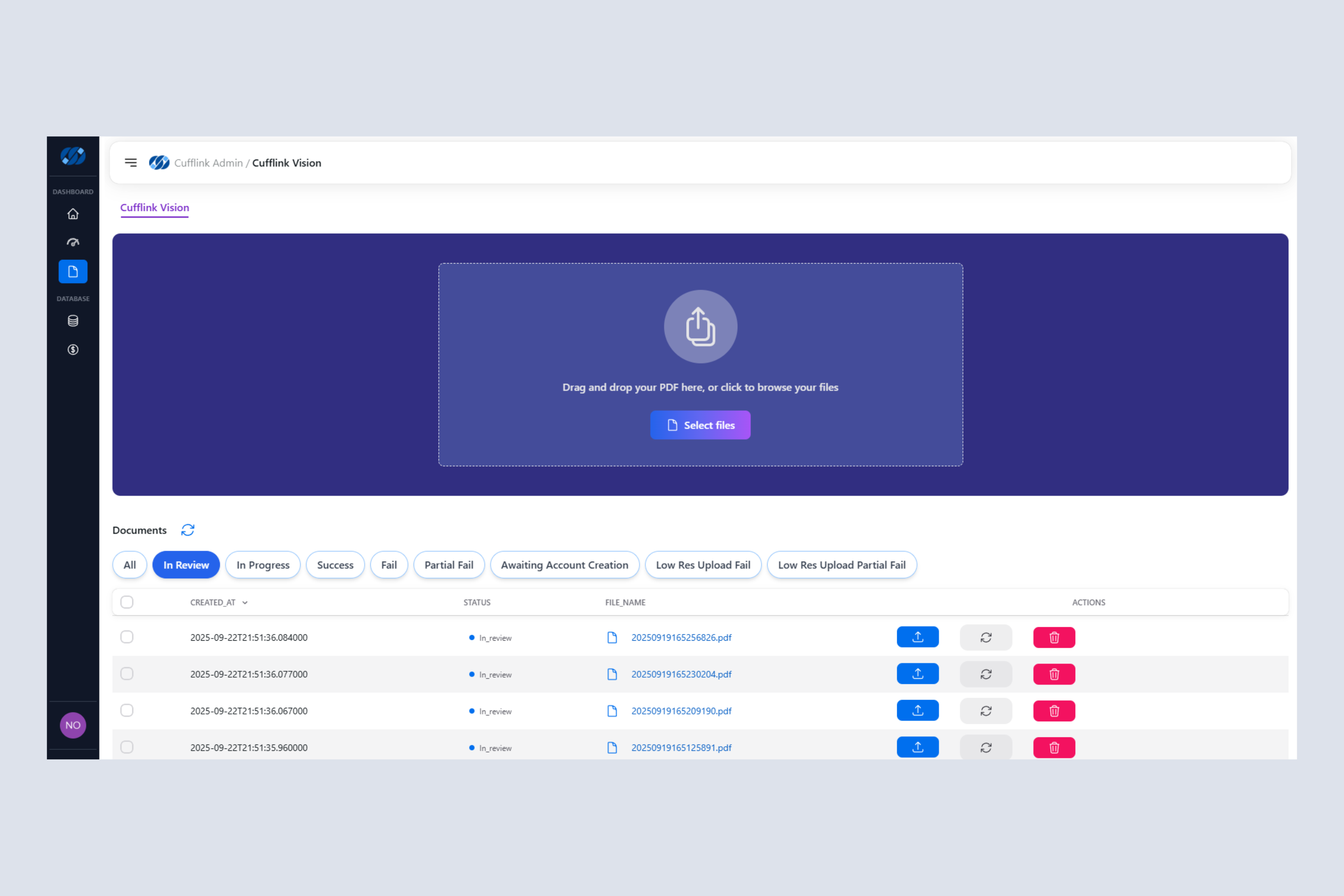Switch to Low Res Upload Fail filter

[702, 565]
